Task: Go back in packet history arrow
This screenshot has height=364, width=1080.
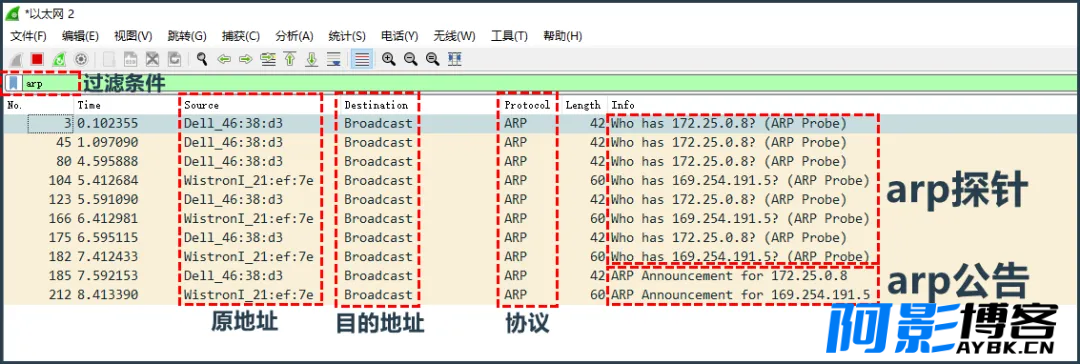Action: coord(224,59)
